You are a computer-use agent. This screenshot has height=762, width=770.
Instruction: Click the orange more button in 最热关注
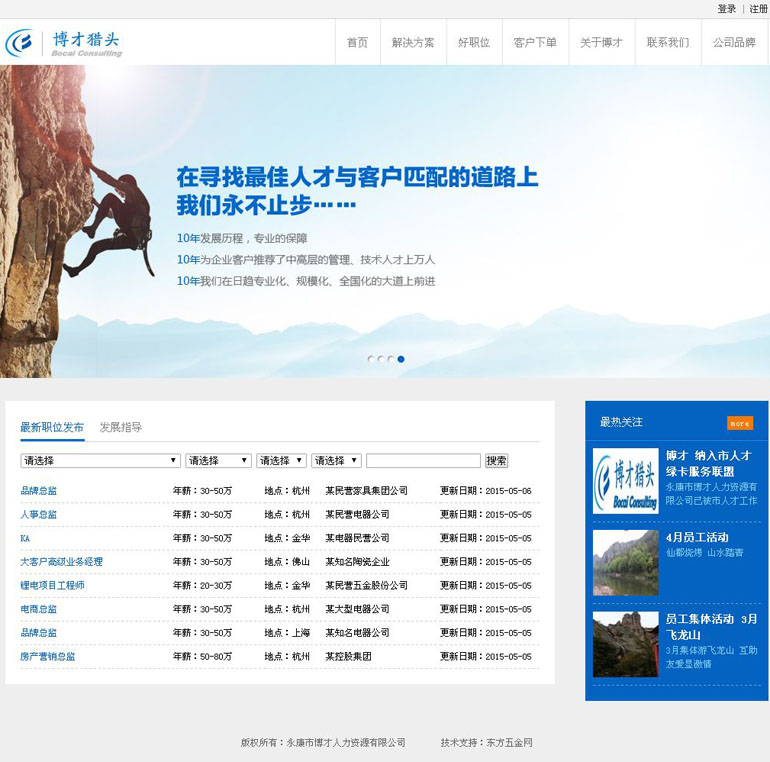(x=739, y=423)
